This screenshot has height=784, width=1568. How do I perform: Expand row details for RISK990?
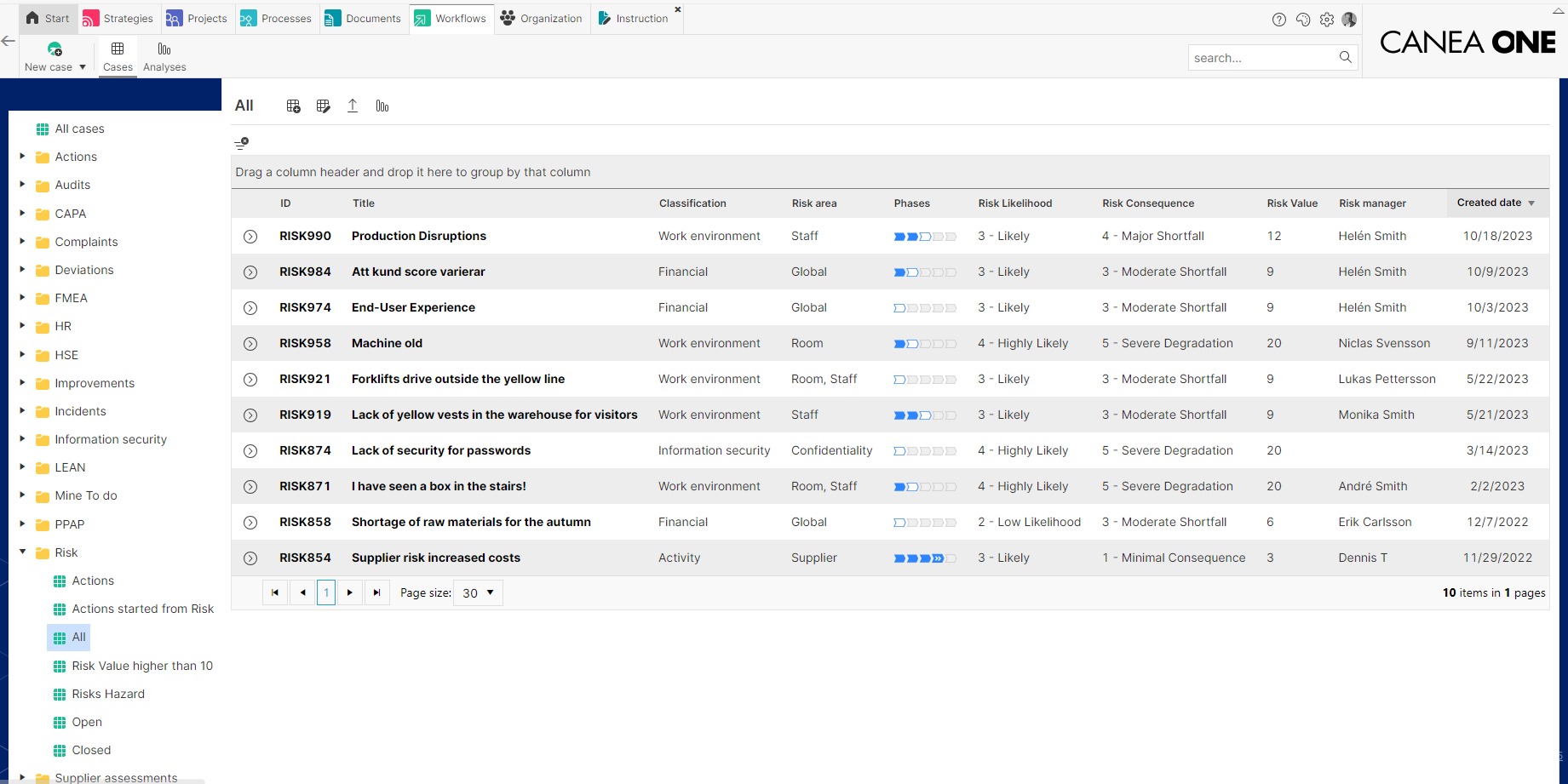[250, 237]
